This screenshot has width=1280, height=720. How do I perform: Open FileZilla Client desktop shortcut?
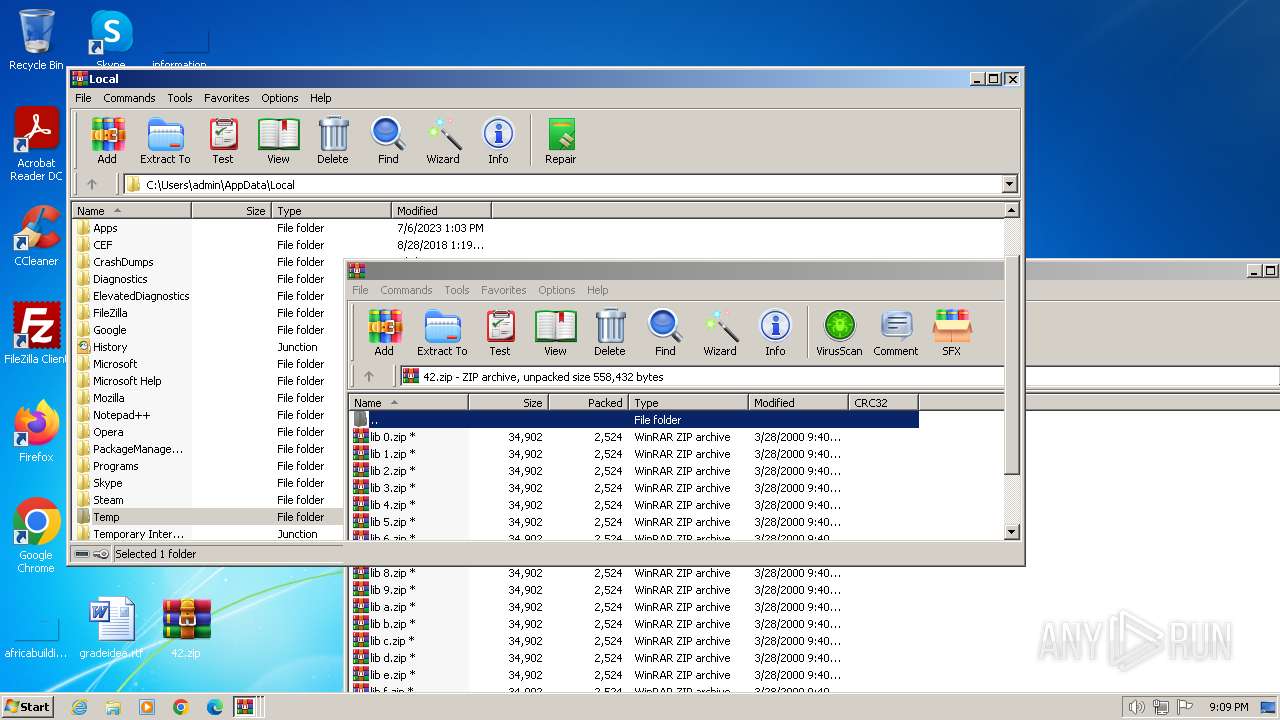36,334
